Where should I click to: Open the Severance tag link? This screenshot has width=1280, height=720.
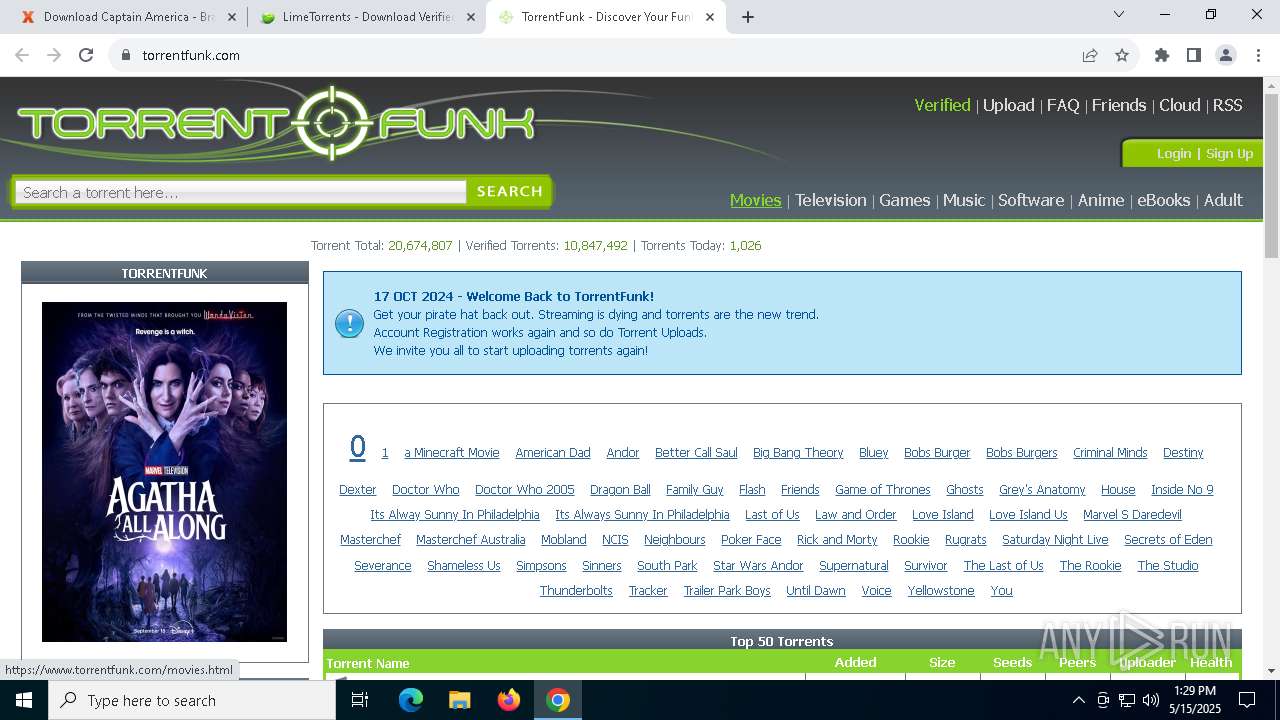[382, 565]
